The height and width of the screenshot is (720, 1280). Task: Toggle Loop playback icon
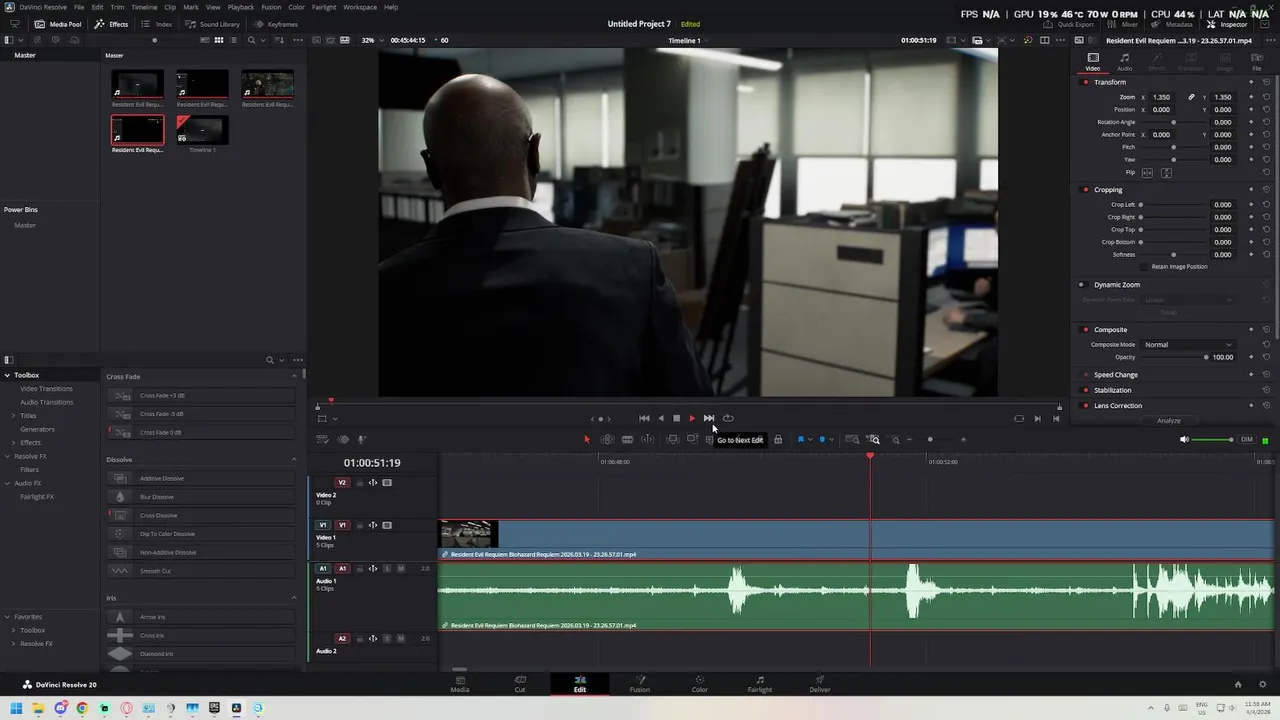pyautogui.click(x=728, y=418)
